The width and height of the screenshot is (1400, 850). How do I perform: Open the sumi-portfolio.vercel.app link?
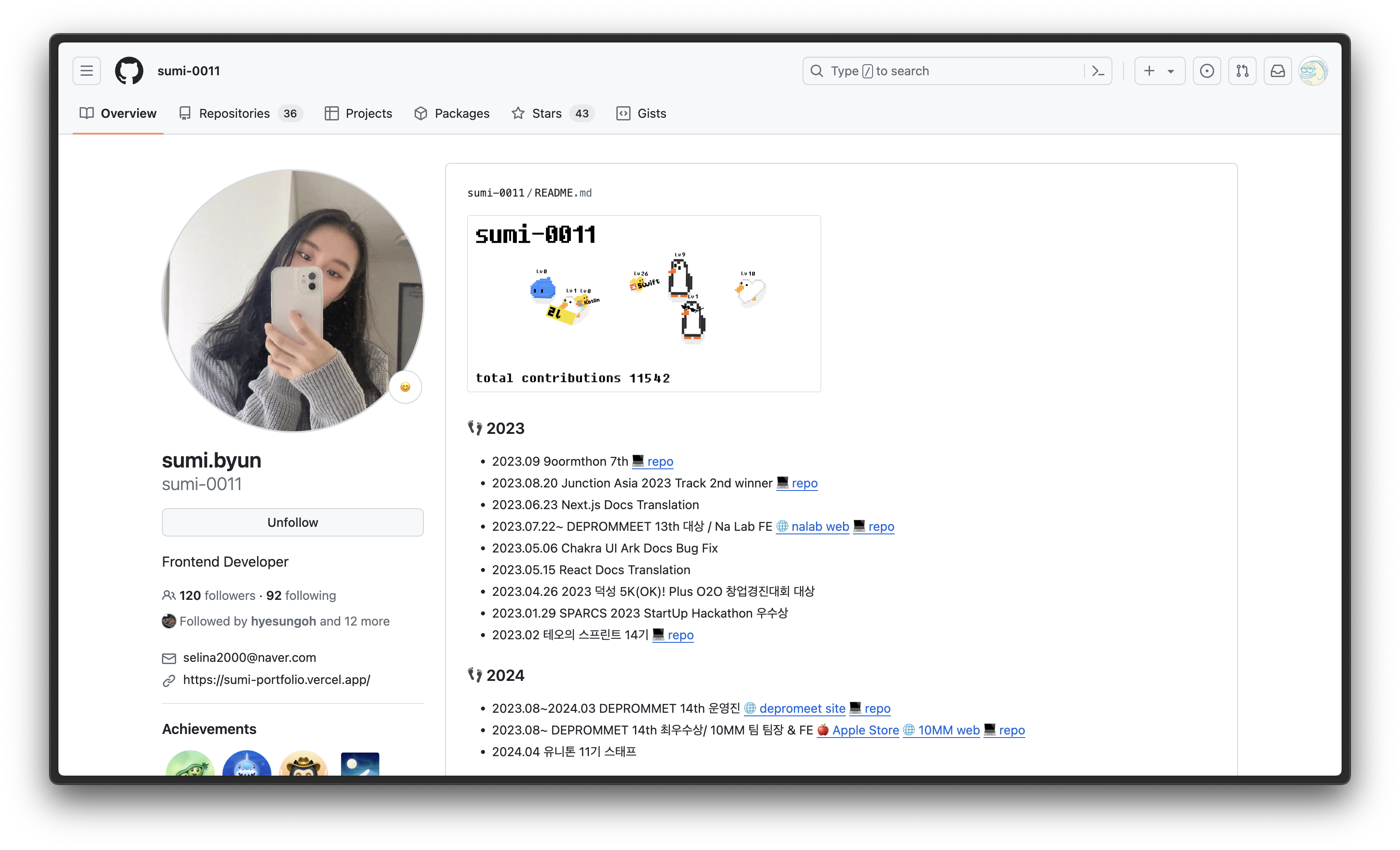pos(277,680)
